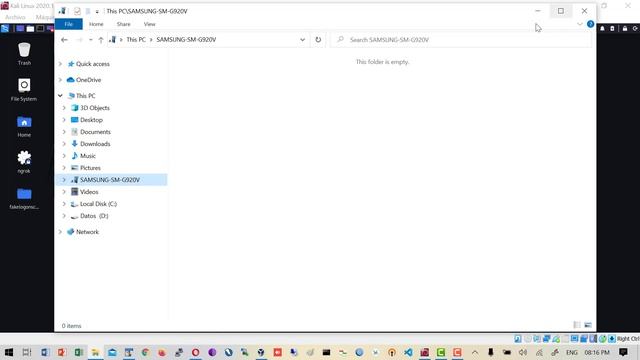The width and height of the screenshot is (640, 360).
Task: Open Pictures in the sidebar
Action: coord(90,168)
